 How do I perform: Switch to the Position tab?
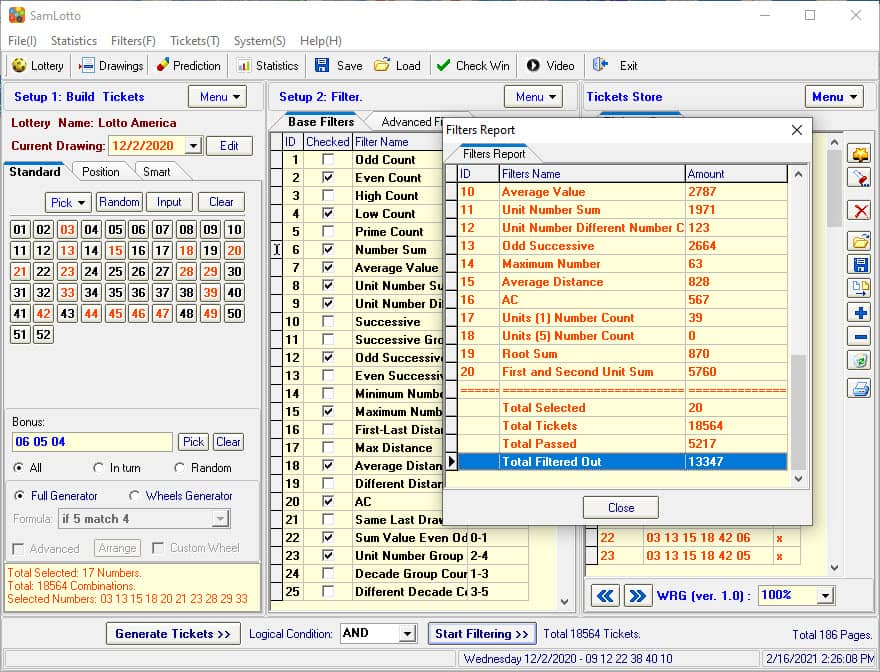click(x=100, y=172)
